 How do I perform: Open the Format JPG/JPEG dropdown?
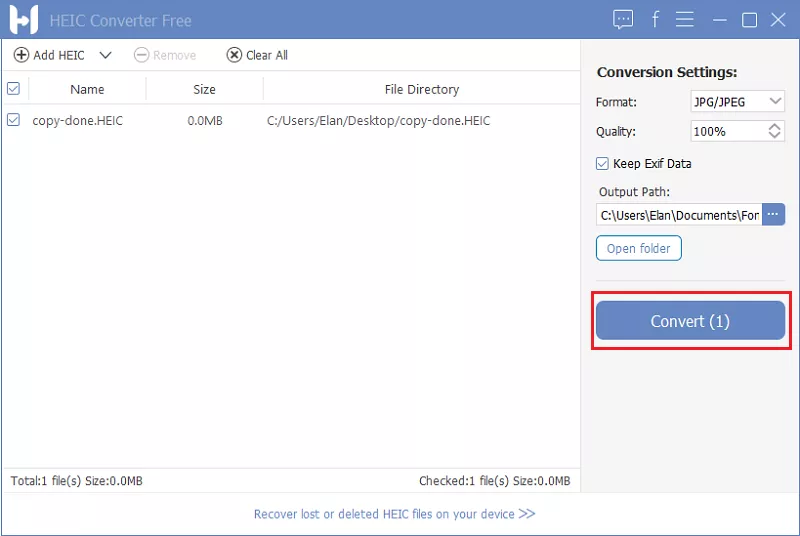coord(738,102)
